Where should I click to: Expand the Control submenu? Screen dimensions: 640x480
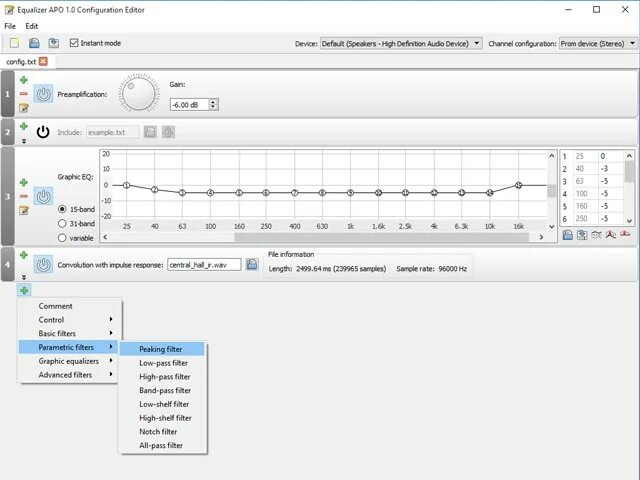[x=68, y=320]
